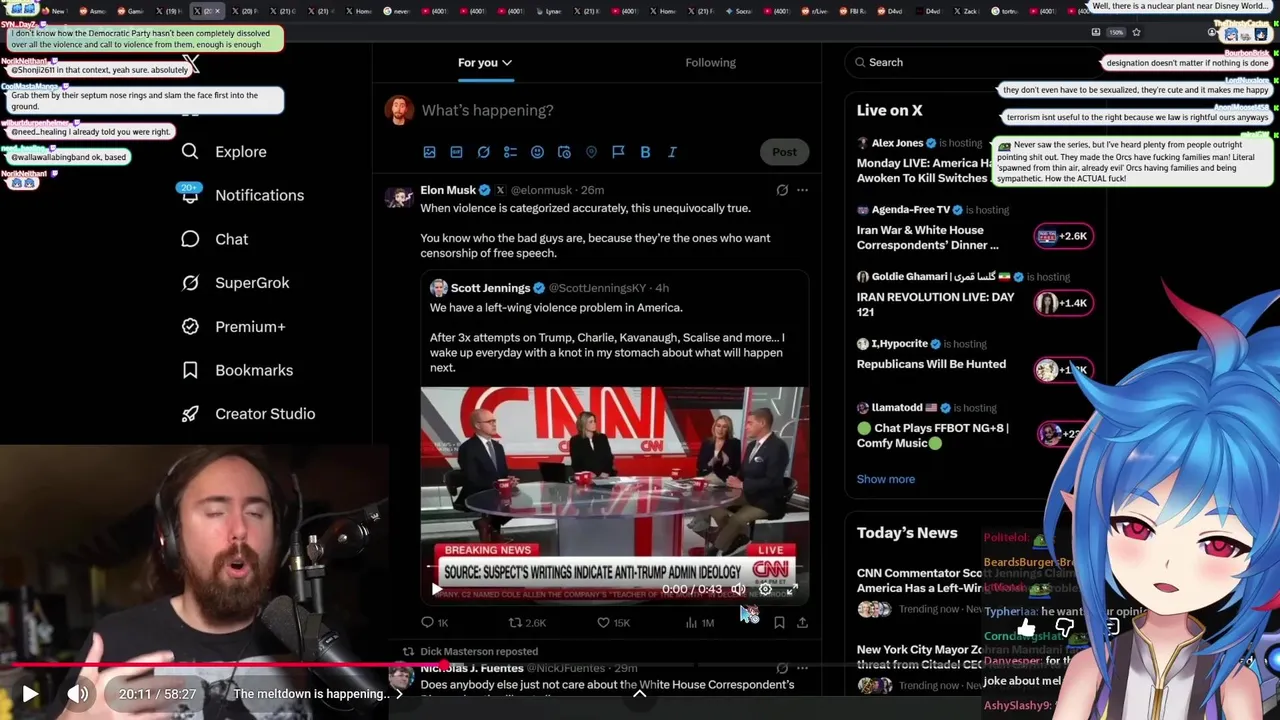Show more live spaces on X
1280x720 pixels.
[885, 479]
